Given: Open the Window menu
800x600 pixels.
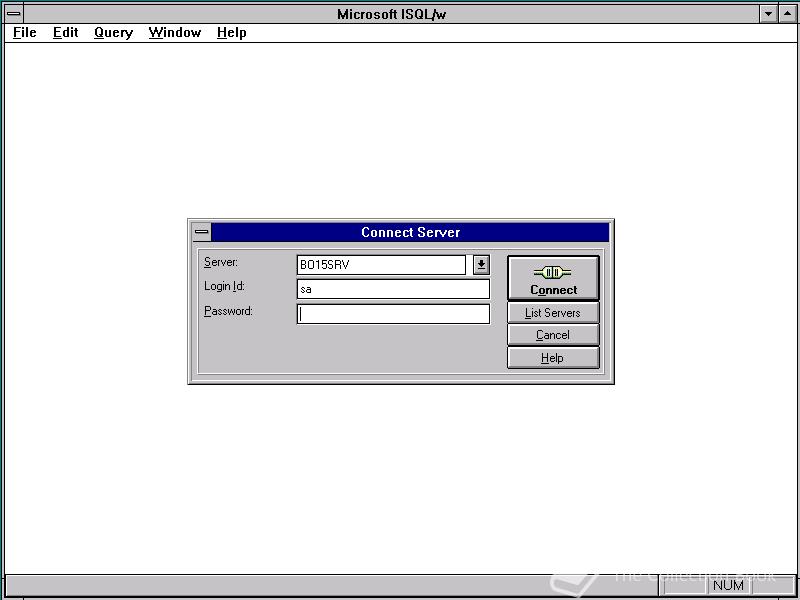Looking at the screenshot, I should (174, 33).
